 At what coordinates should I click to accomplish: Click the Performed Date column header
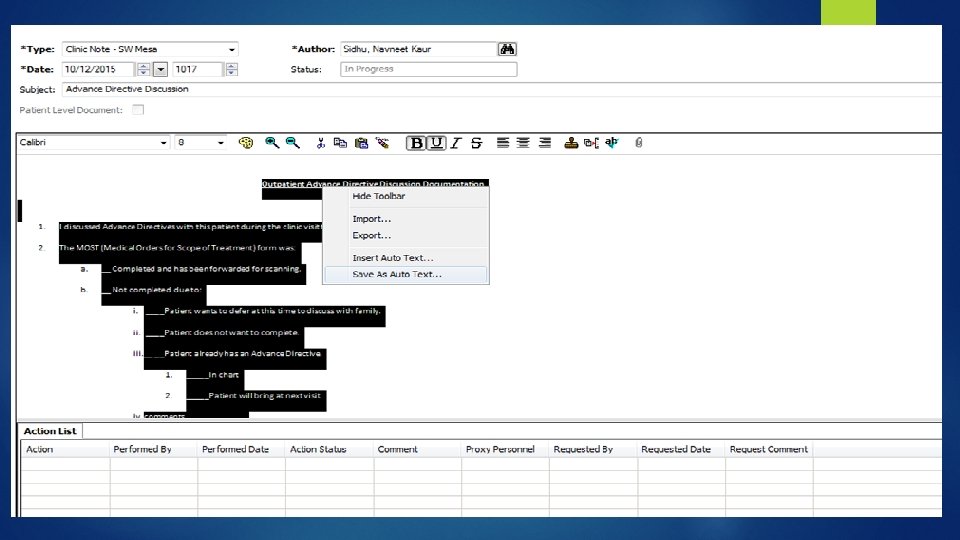coord(241,449)
